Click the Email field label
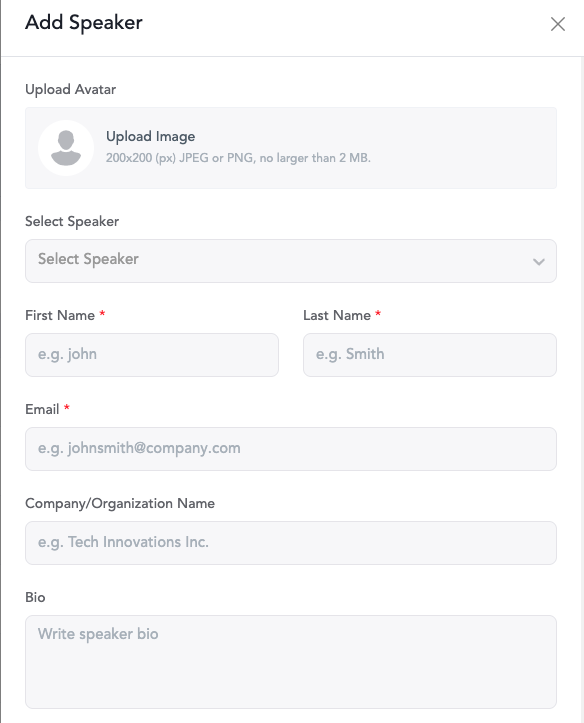The width and height of the screenshot is (584, 723). point(42,409)
